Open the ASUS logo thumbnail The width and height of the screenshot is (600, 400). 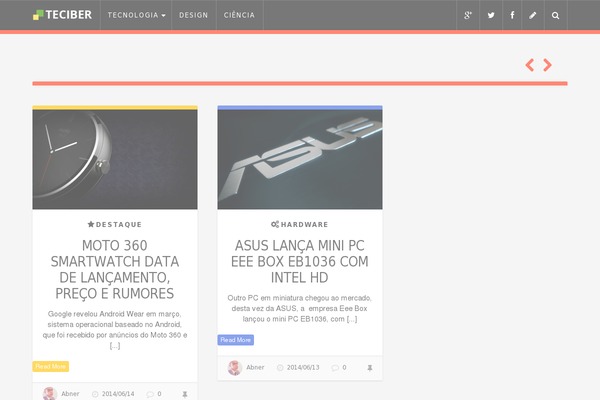[x=300, y=159]
